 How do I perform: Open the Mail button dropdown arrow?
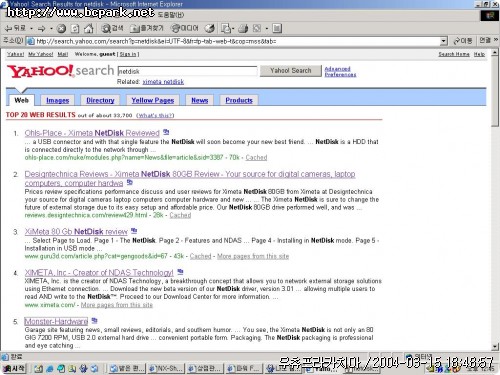click(x=233, y=29)
